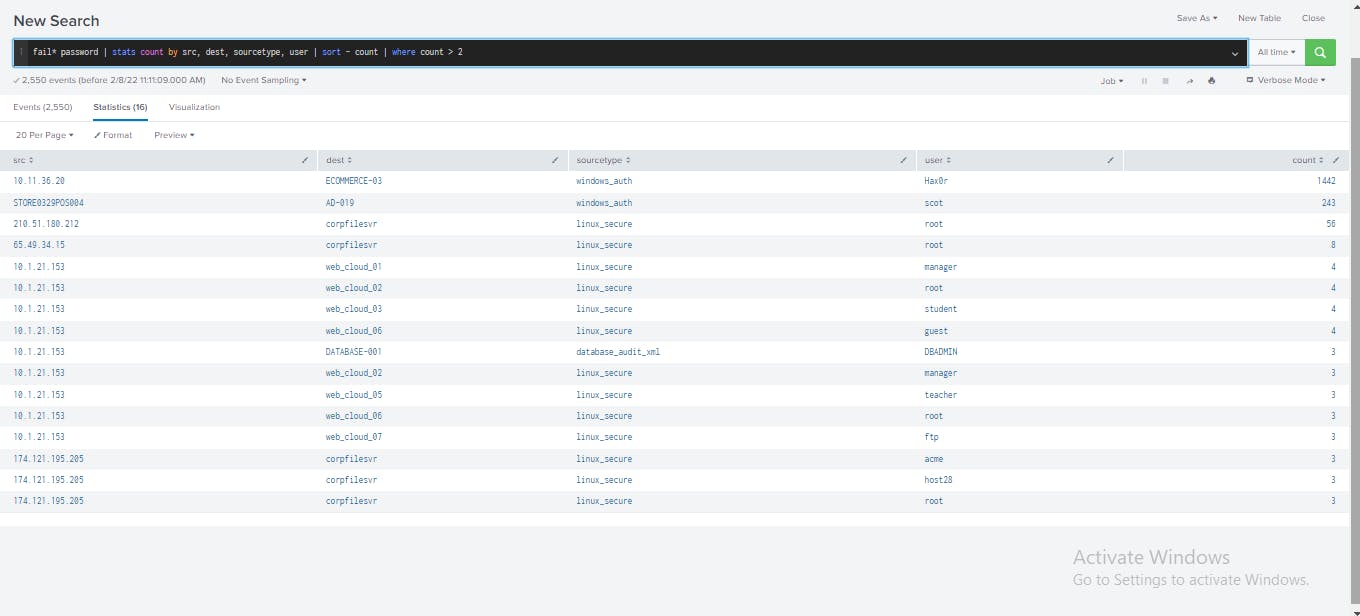Click the src value STORE0329POS004

pyautogui.click(x=48, y=203)
